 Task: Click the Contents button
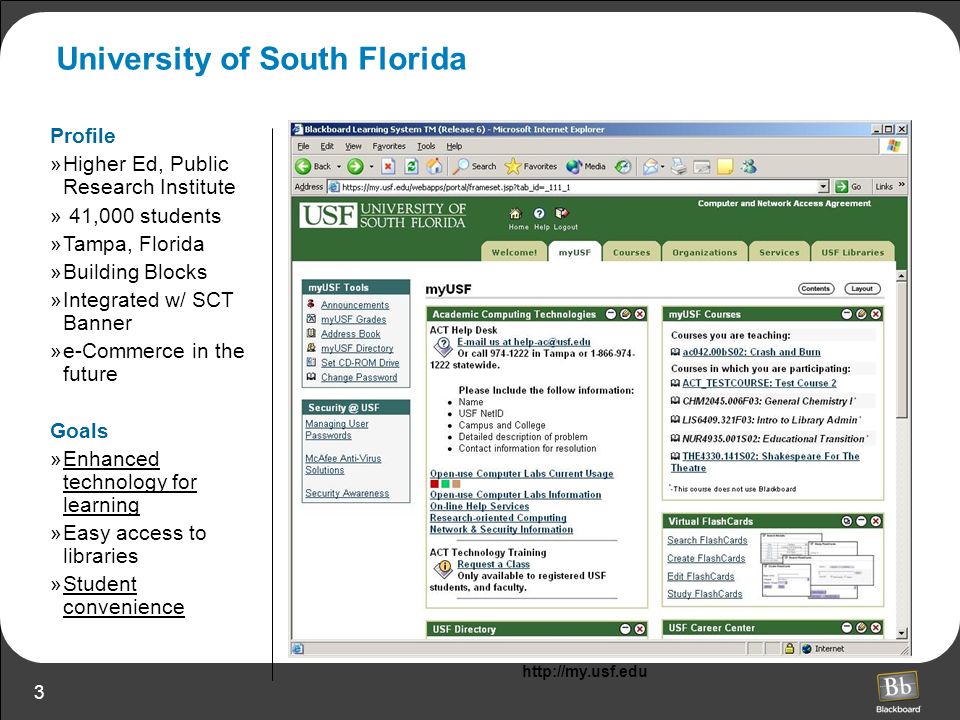pos(816,288)
